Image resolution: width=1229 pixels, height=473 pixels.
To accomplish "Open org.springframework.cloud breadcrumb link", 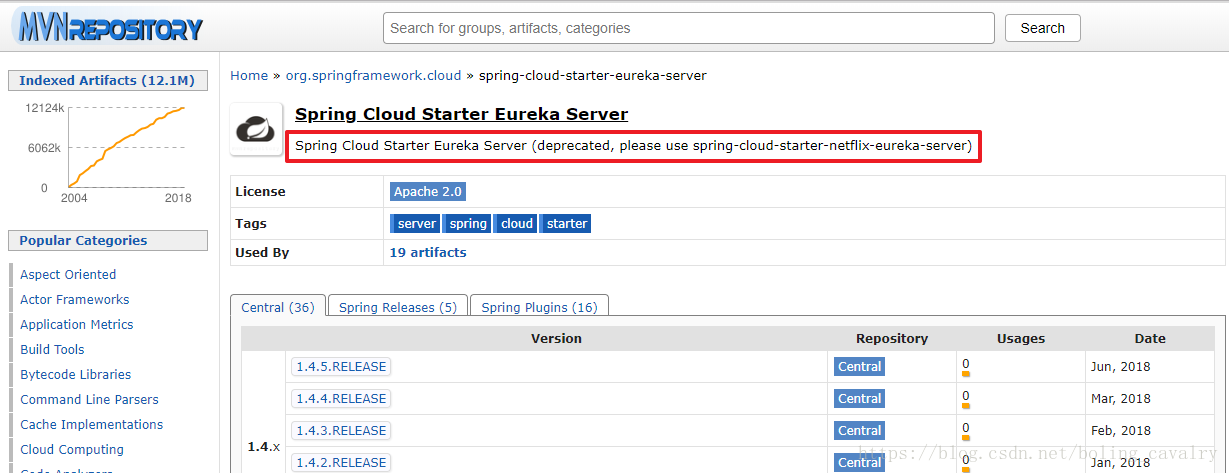I will coord(372,75).
